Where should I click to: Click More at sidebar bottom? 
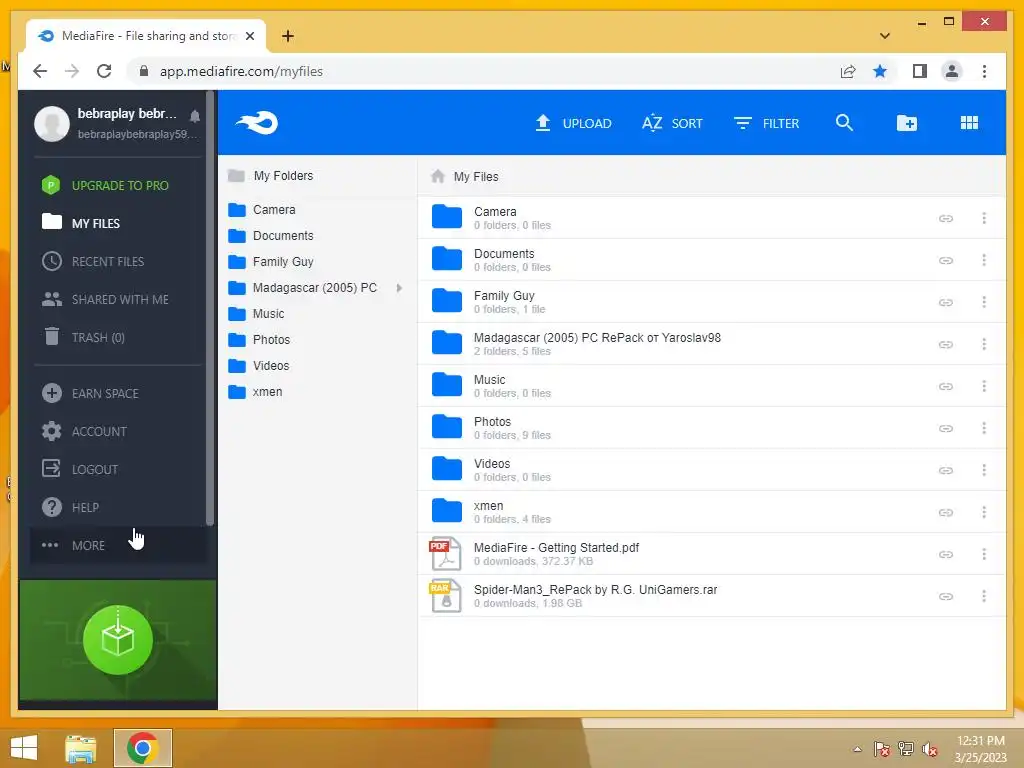point(118,545)
